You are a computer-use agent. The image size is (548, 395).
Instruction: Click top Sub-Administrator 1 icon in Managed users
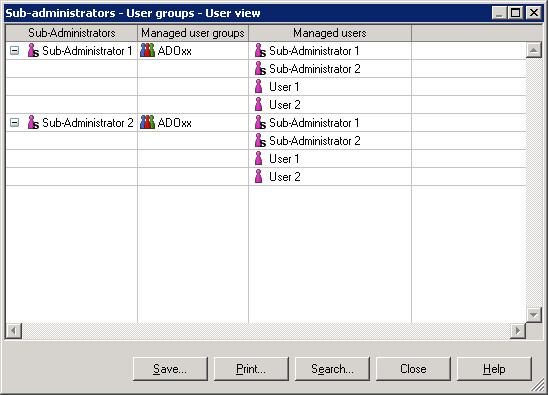click(260, 51)
